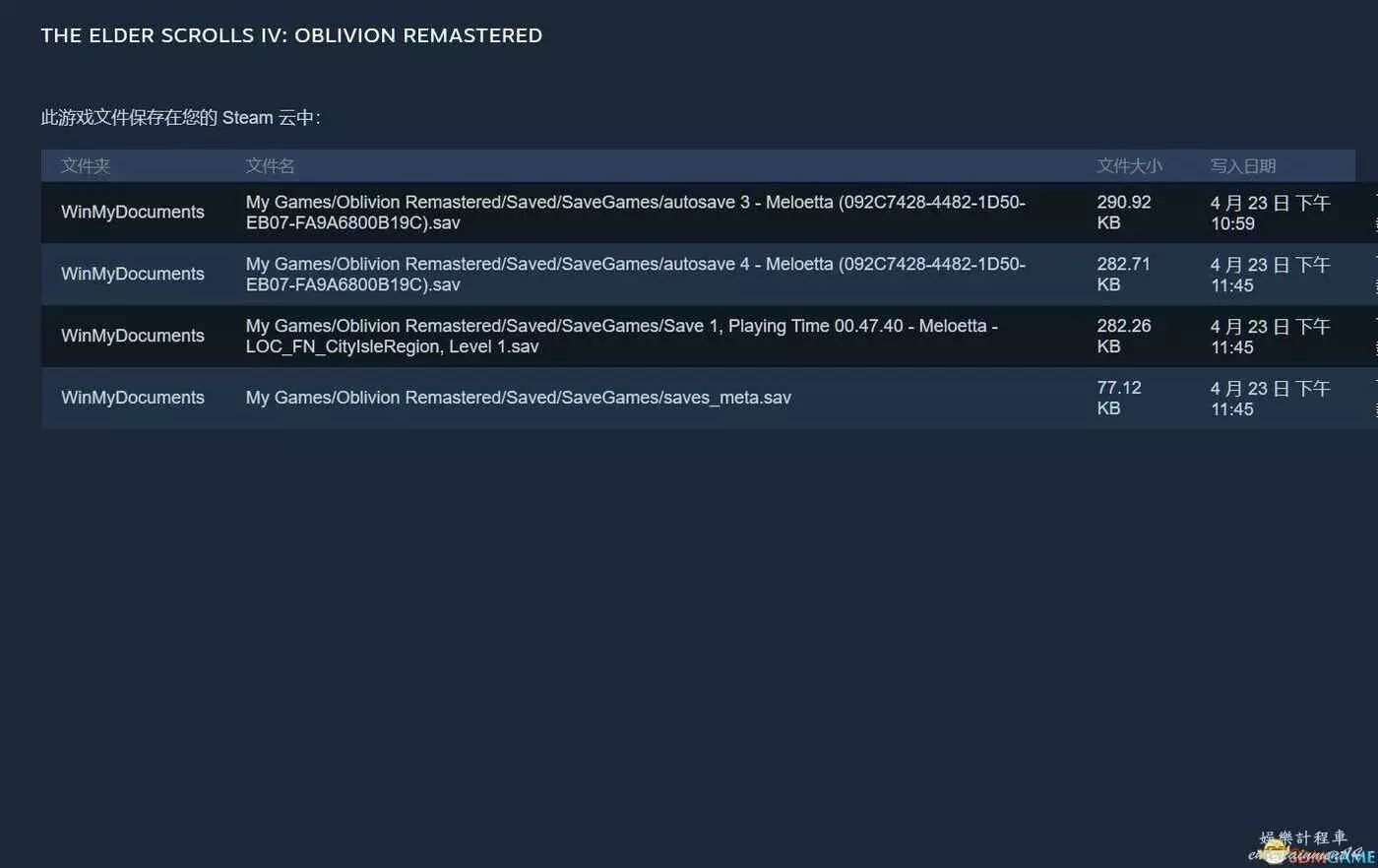Click the 文件名 column header
Viewport: 1378px width, 868px height.
click(x=270, y=166)
